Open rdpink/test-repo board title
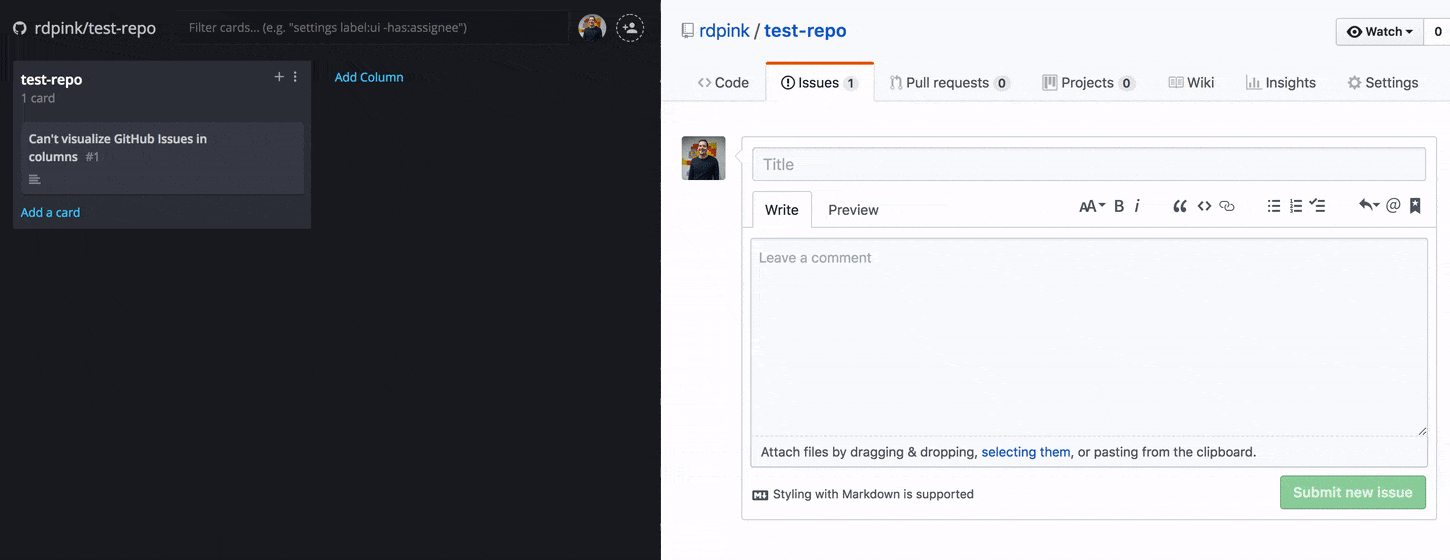Image resolution: width=1450 pixels, height=560 pixels. 95,28
